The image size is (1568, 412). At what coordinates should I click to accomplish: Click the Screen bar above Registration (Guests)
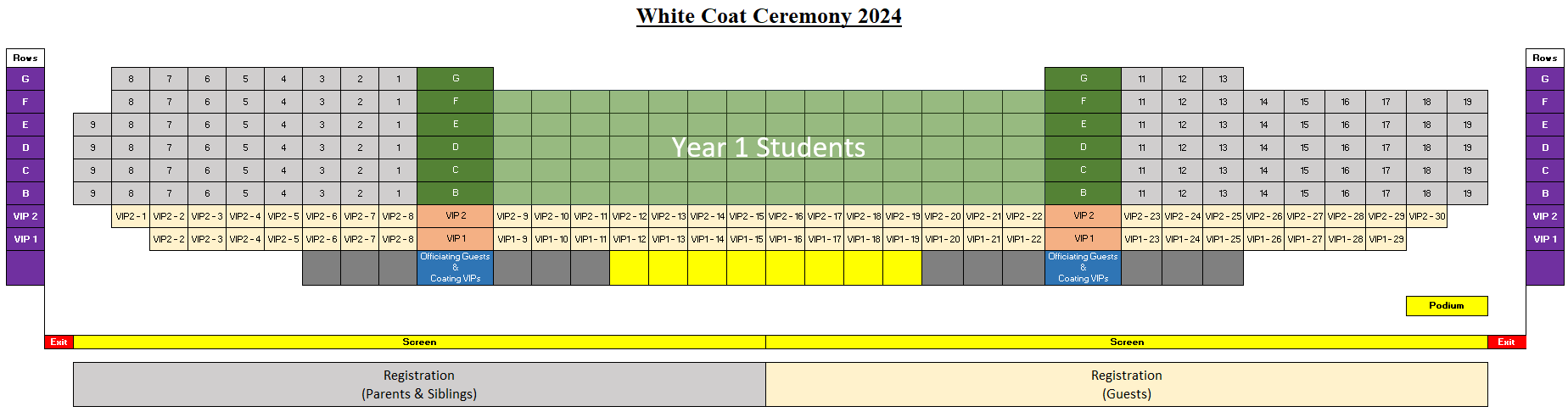1127,342
